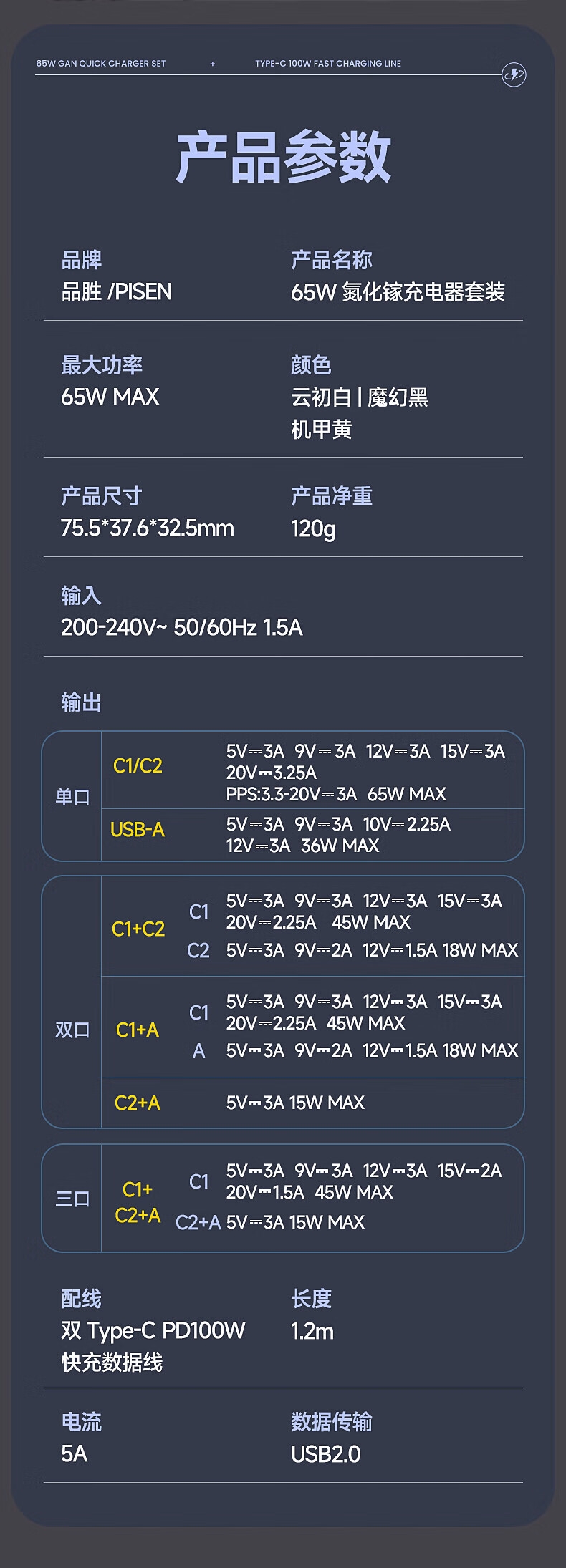Screen dimensions: 566x1568
Task: Click the 机甲黄 color option text
Action: point(321,430)
